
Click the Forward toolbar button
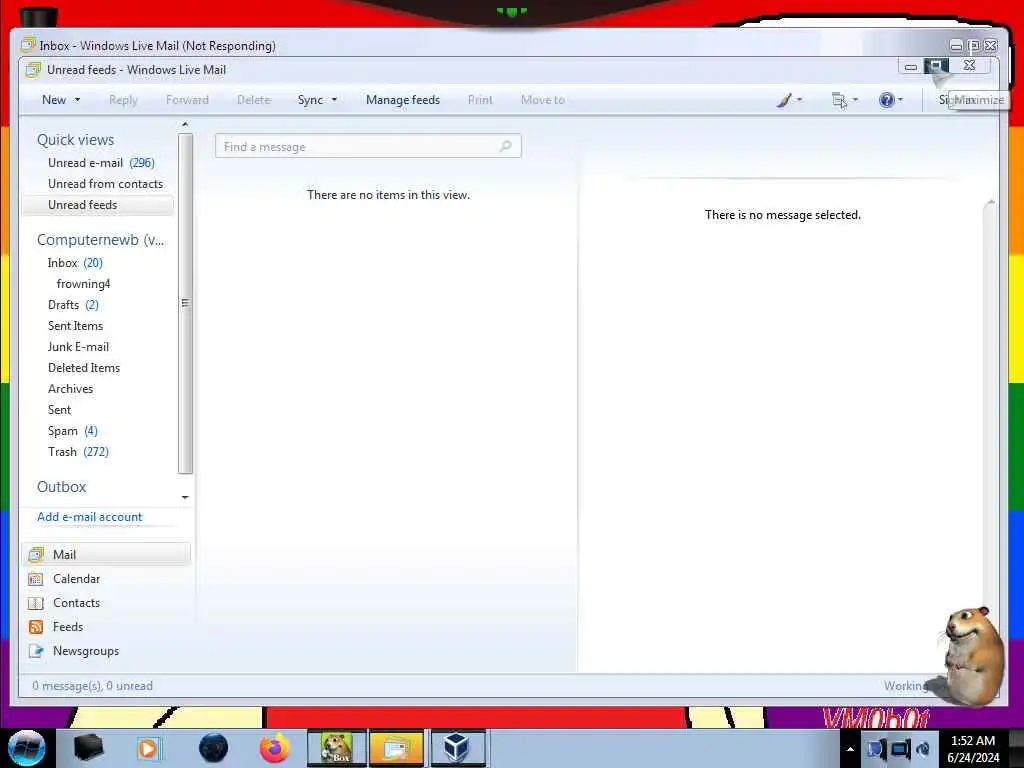187,100
